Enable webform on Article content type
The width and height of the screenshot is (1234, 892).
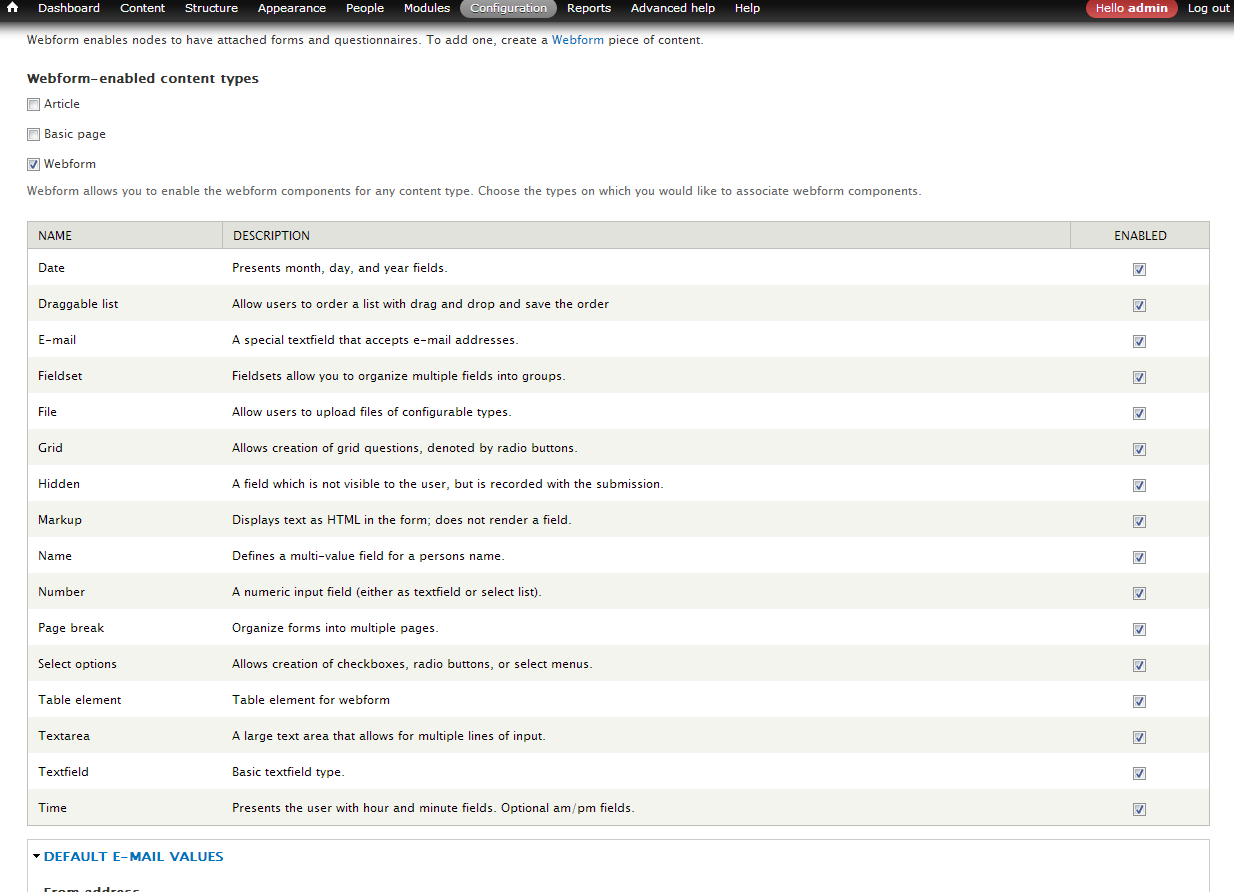(x=34, y=105)
